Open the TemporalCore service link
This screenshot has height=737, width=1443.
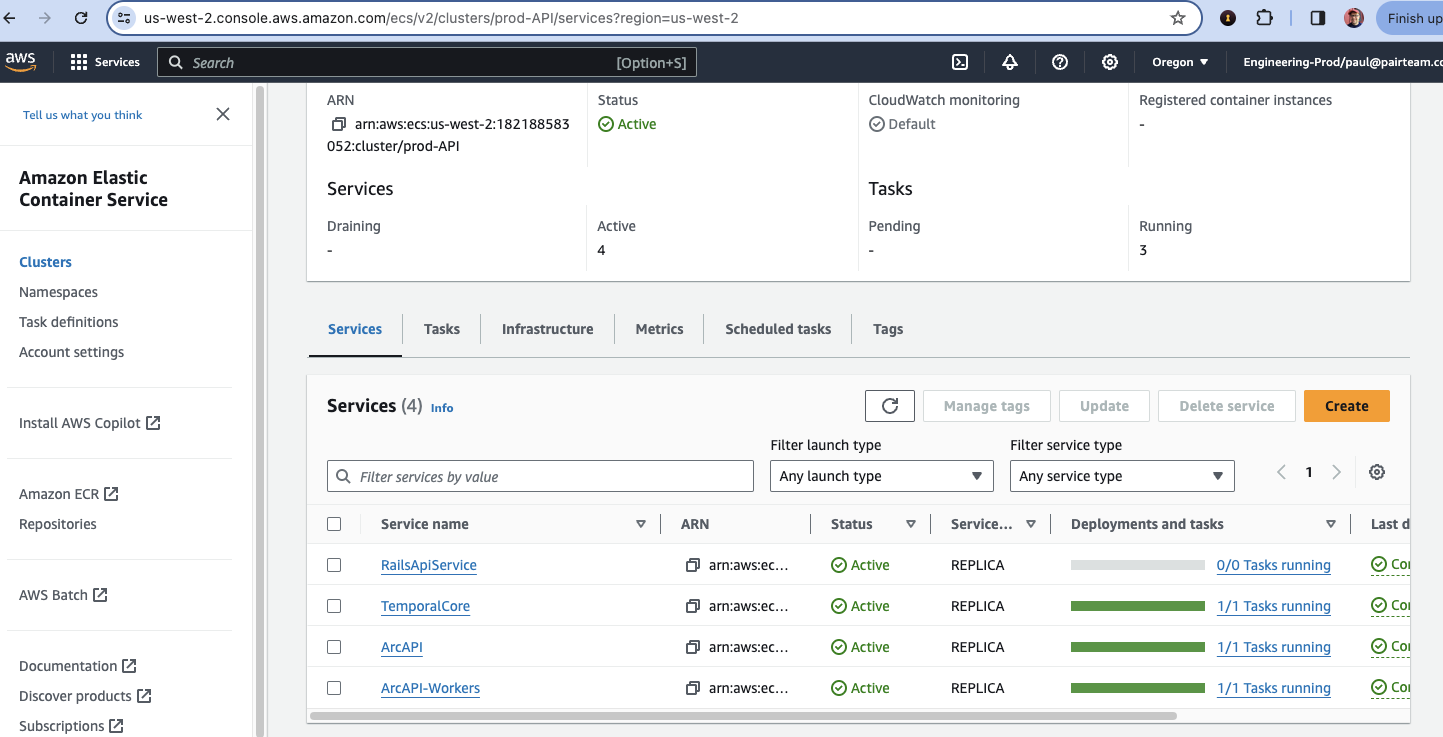tap(425, 606)
